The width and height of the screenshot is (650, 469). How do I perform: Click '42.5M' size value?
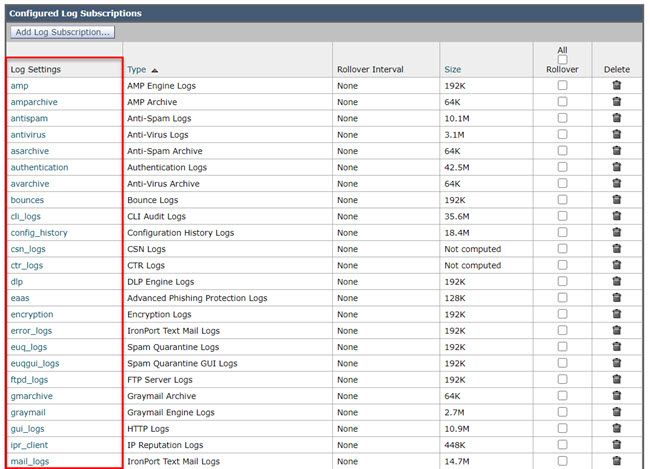[x=457, y=168]
